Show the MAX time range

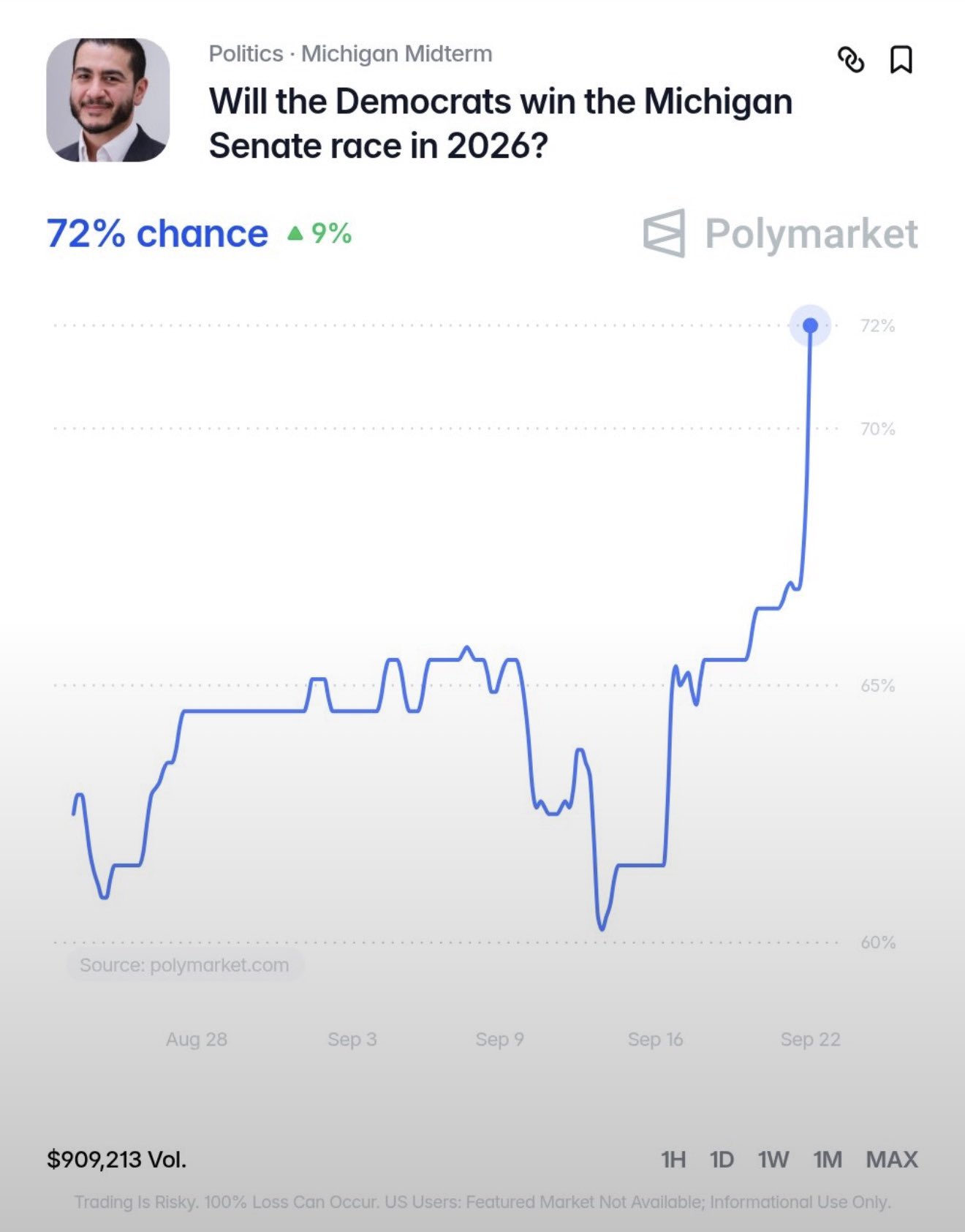[892, 1160]
